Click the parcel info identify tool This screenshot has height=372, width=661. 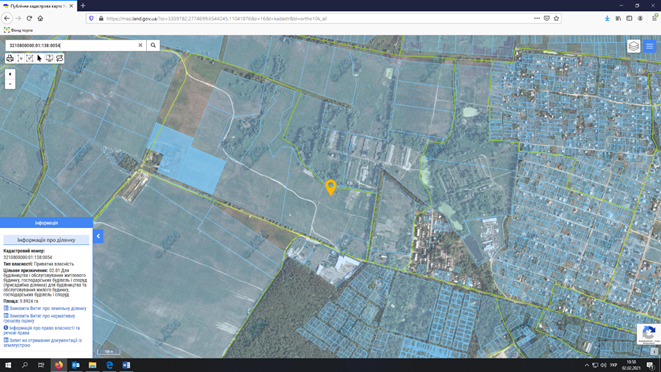coord(49,58)
